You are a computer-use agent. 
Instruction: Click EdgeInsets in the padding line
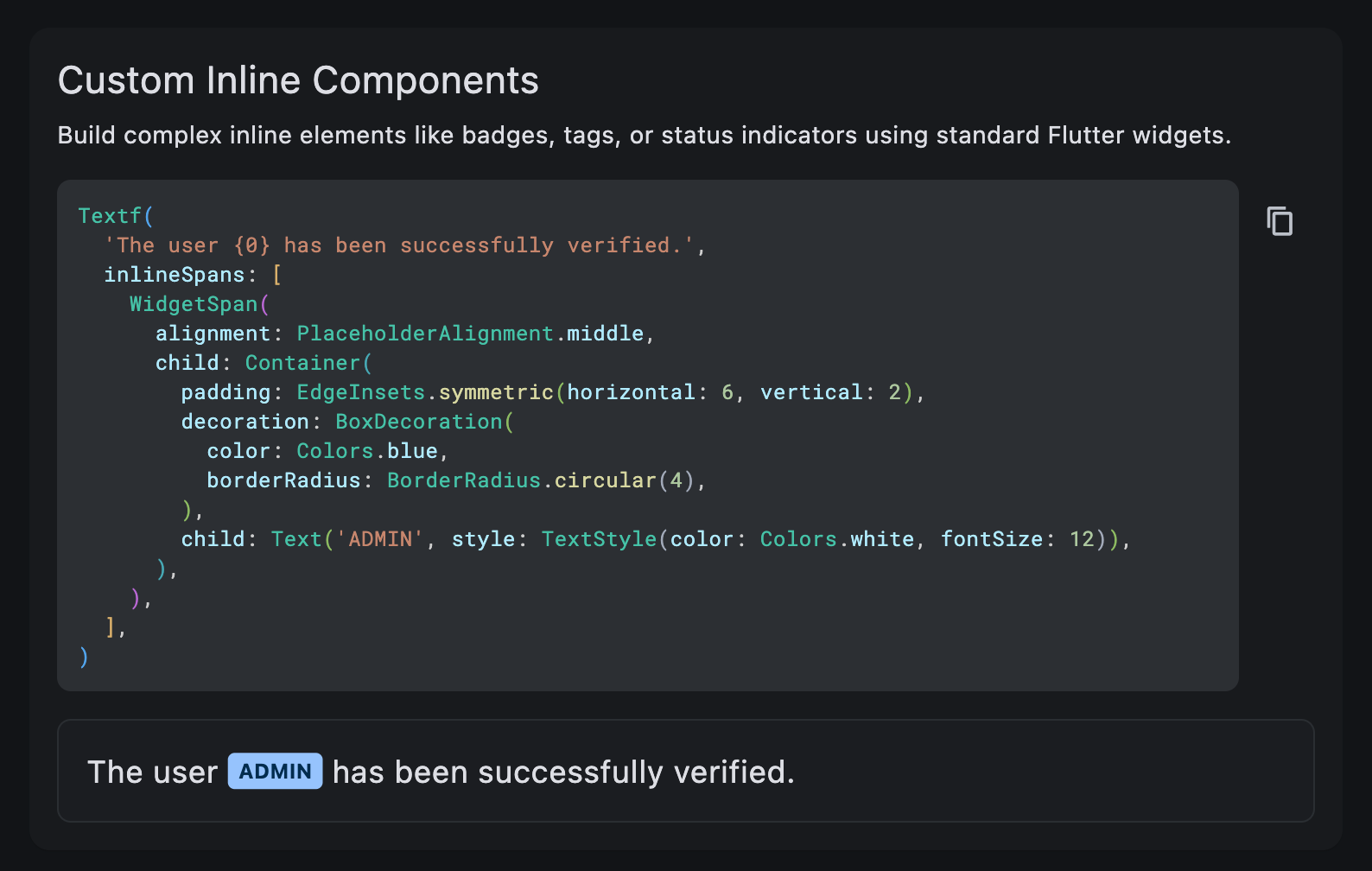360,392
